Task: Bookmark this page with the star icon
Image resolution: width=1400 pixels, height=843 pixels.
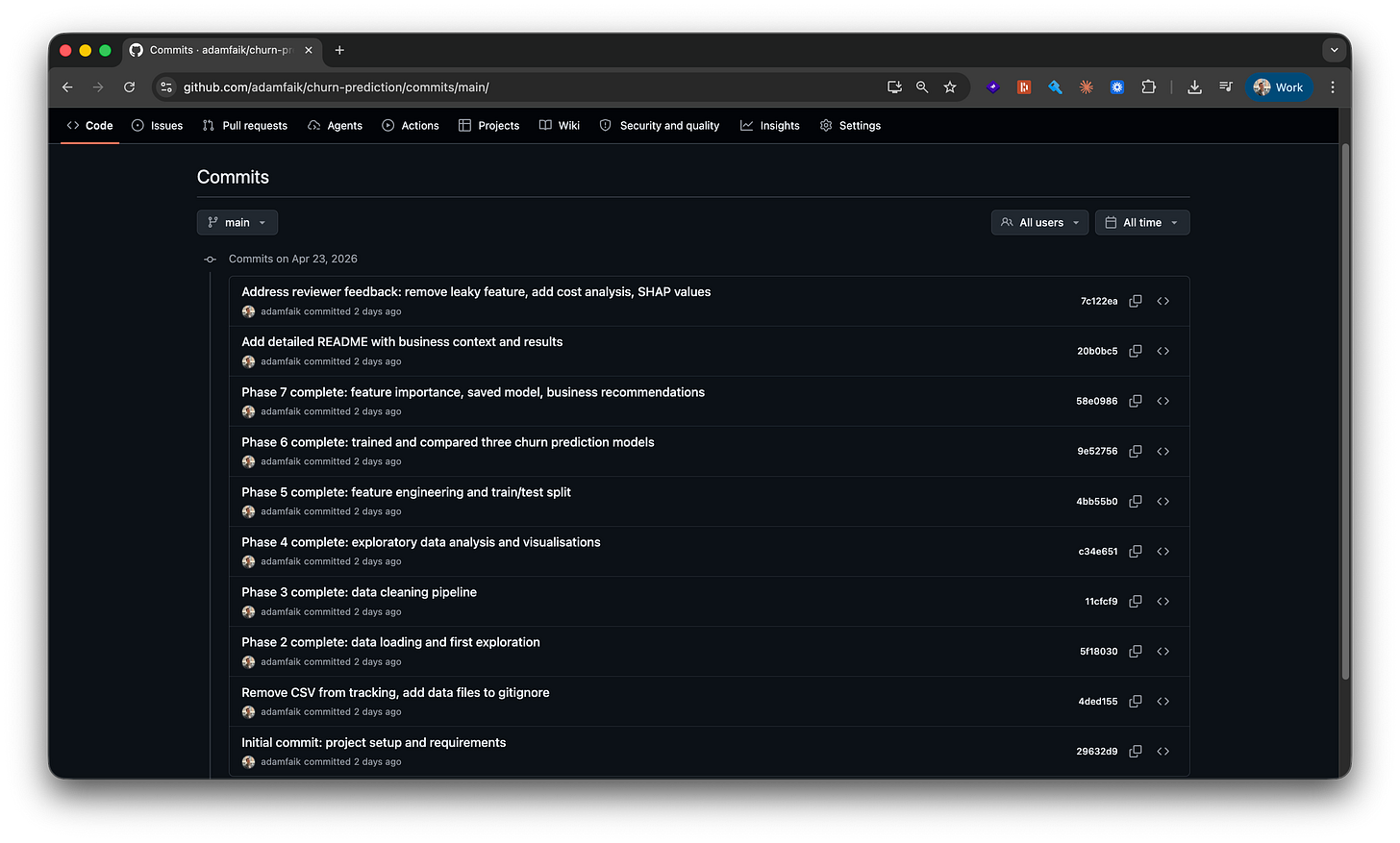Action: [950, 87]
